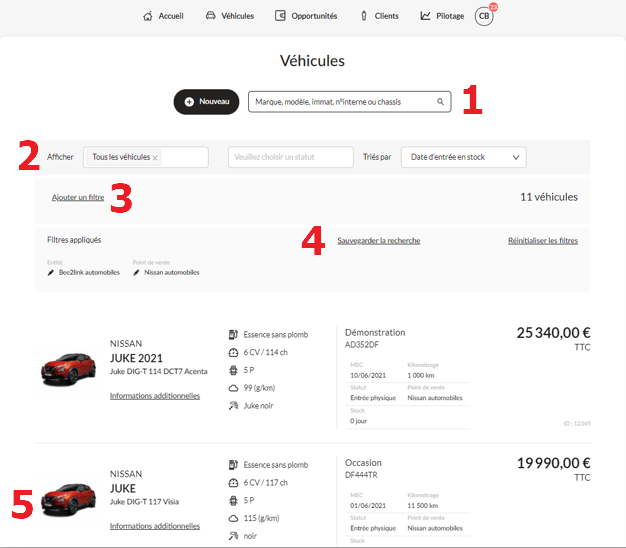
Task: Click the 'Ajouter un filtre' link
Action: coord(78,197)
